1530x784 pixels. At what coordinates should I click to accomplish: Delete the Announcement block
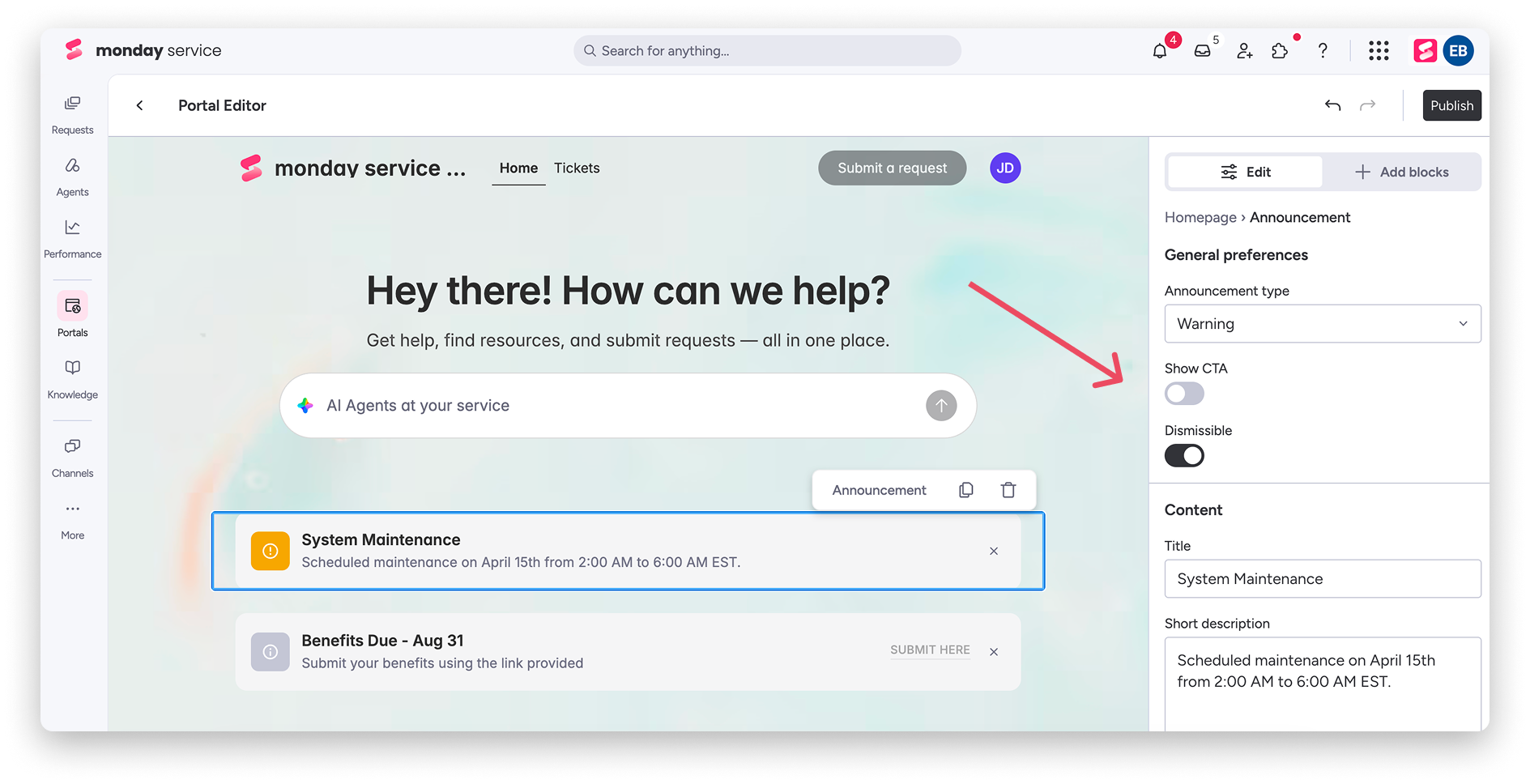coord(1008,490)
